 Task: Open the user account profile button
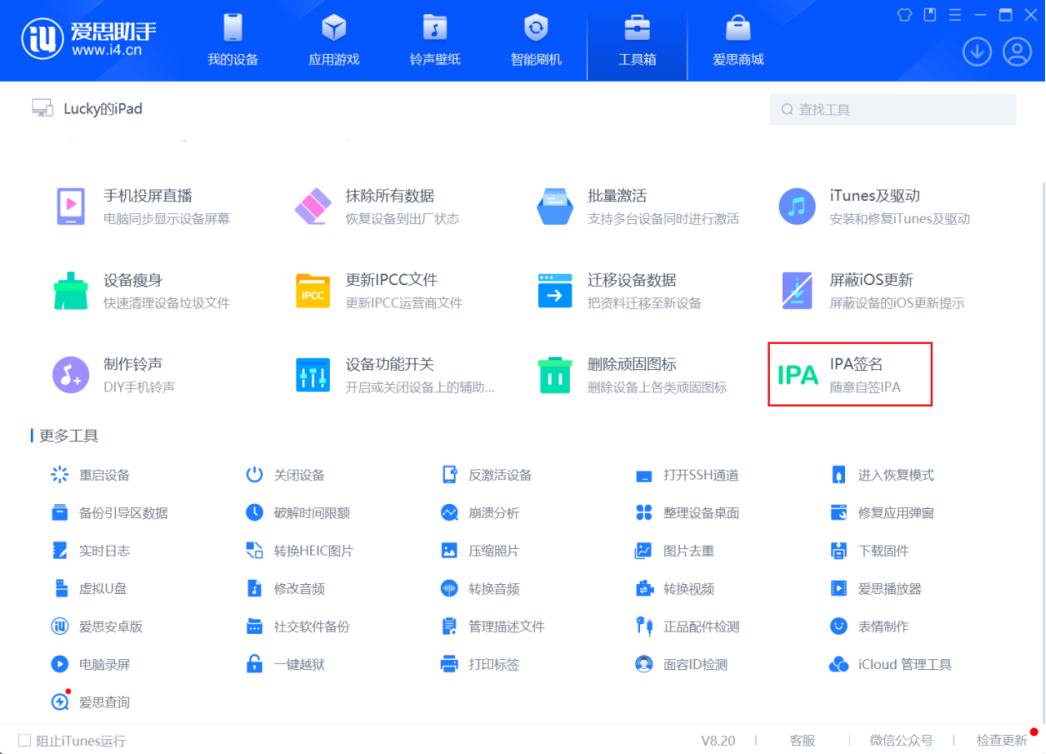tap(1017, 52)
